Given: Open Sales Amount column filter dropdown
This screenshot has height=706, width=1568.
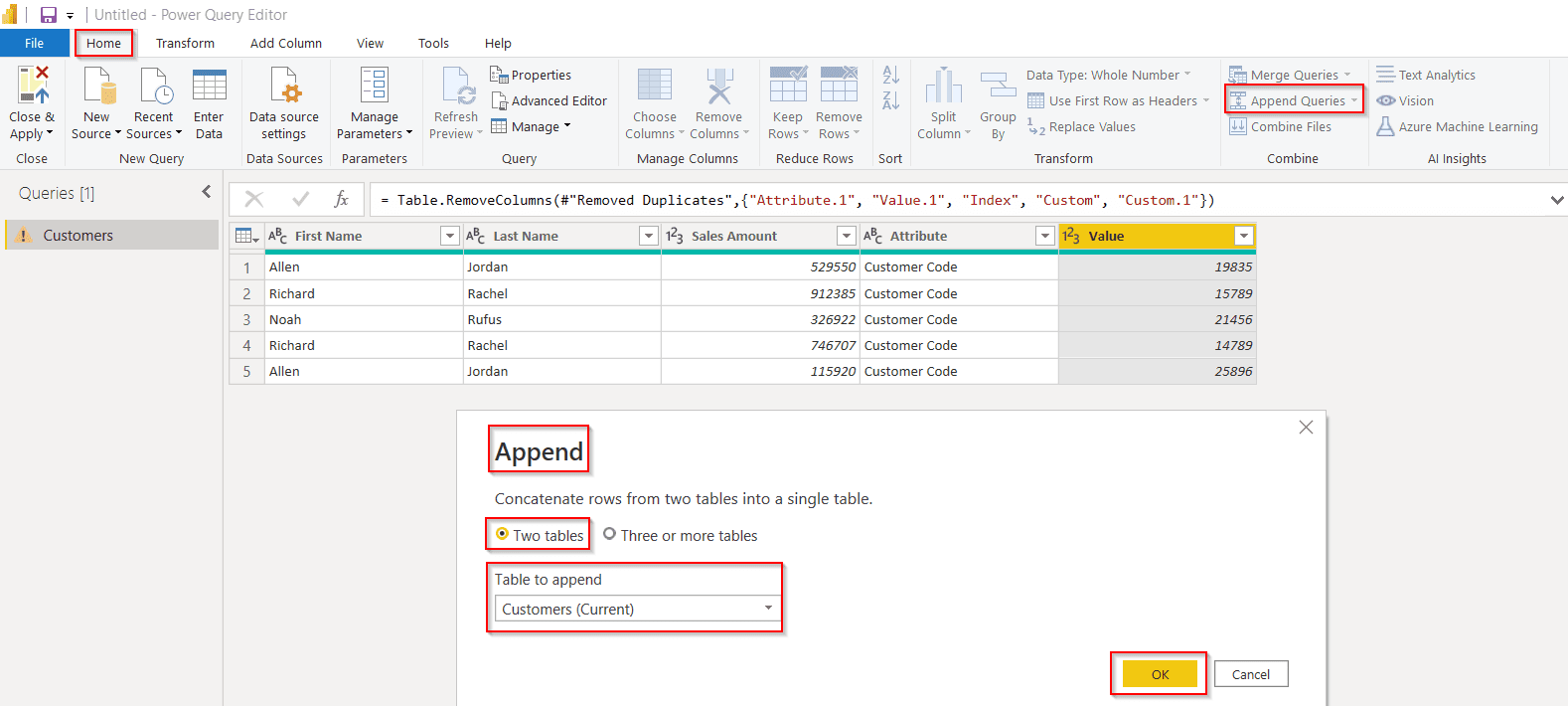Looking at the screenshot, I should [846, 236].
